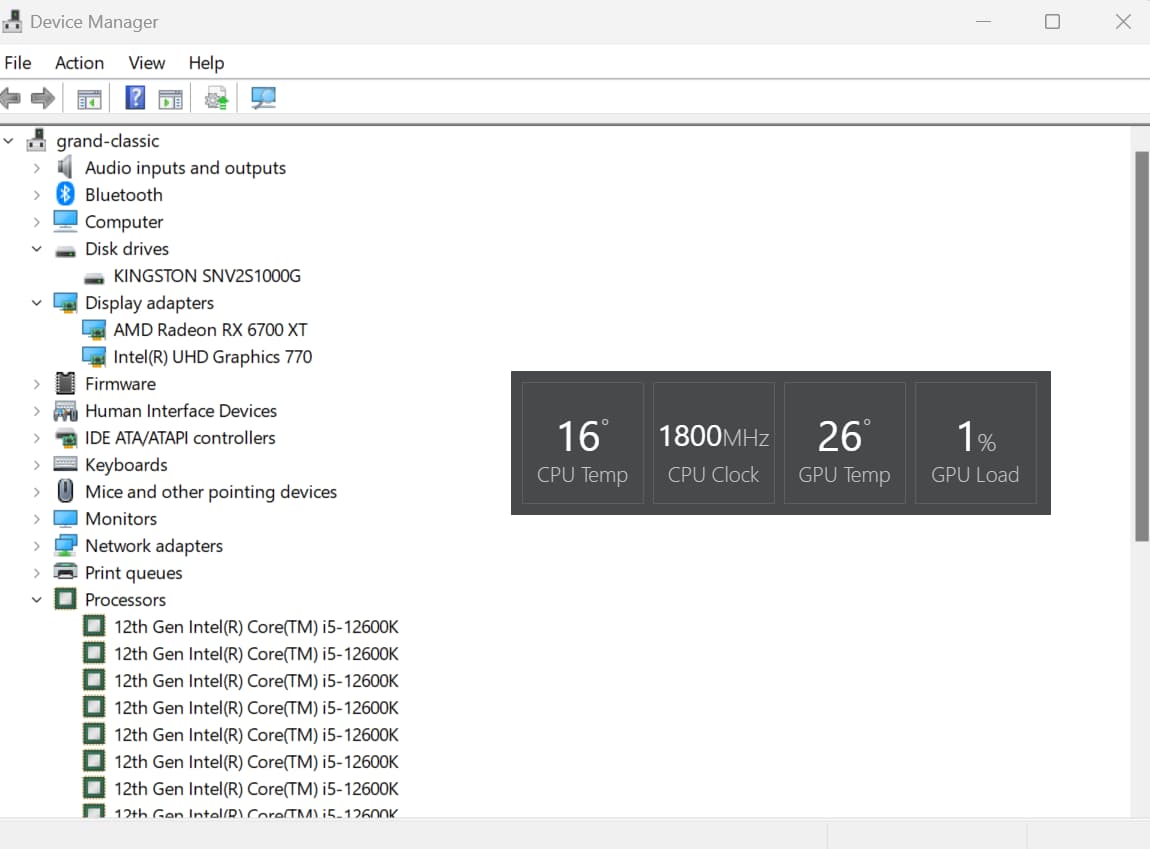
Task: Open the Action menu
Action: tap(79, 63)
